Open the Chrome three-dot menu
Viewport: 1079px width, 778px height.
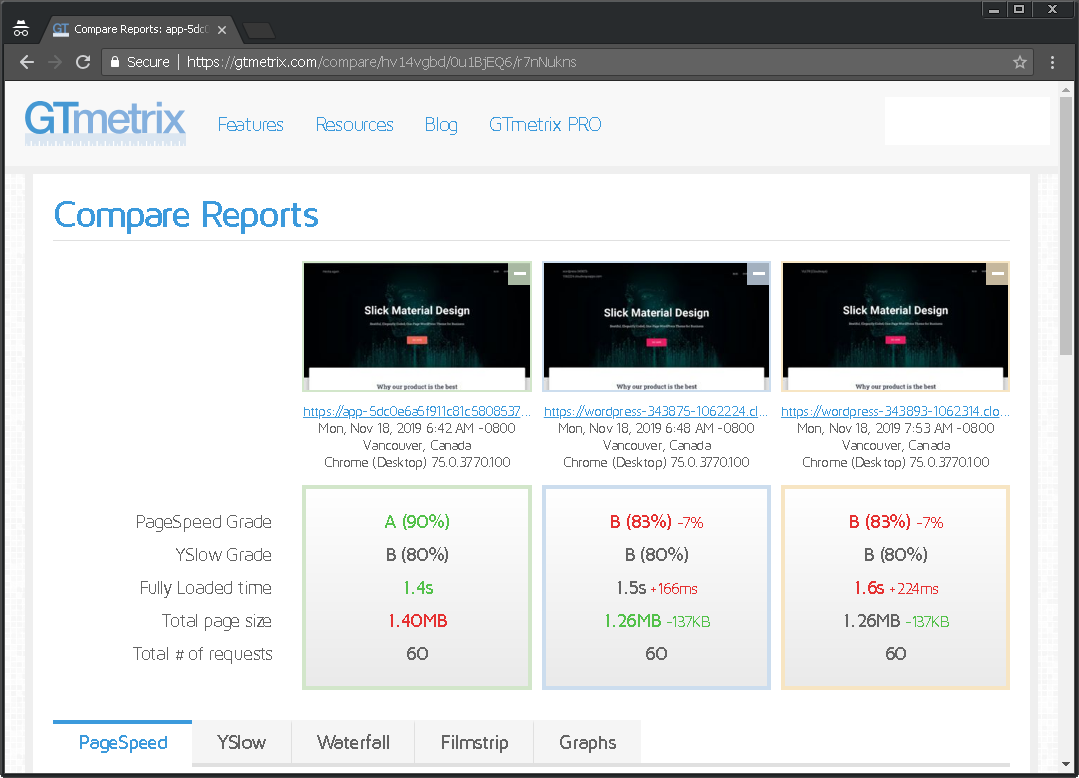coord(1052,62)
